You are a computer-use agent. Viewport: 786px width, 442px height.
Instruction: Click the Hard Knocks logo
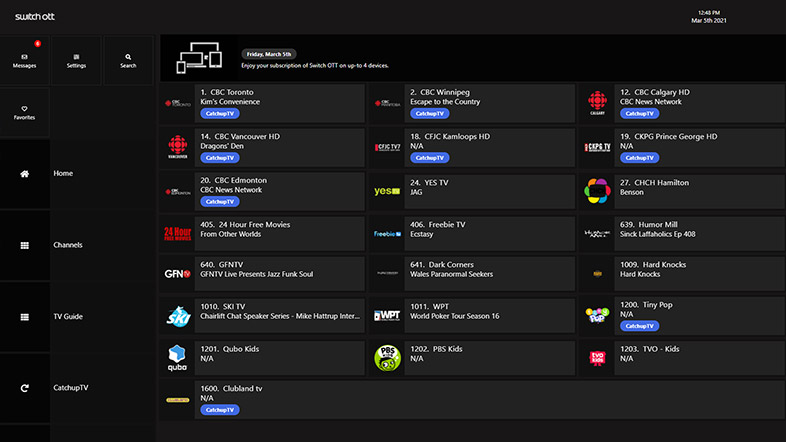coord(597,274)
